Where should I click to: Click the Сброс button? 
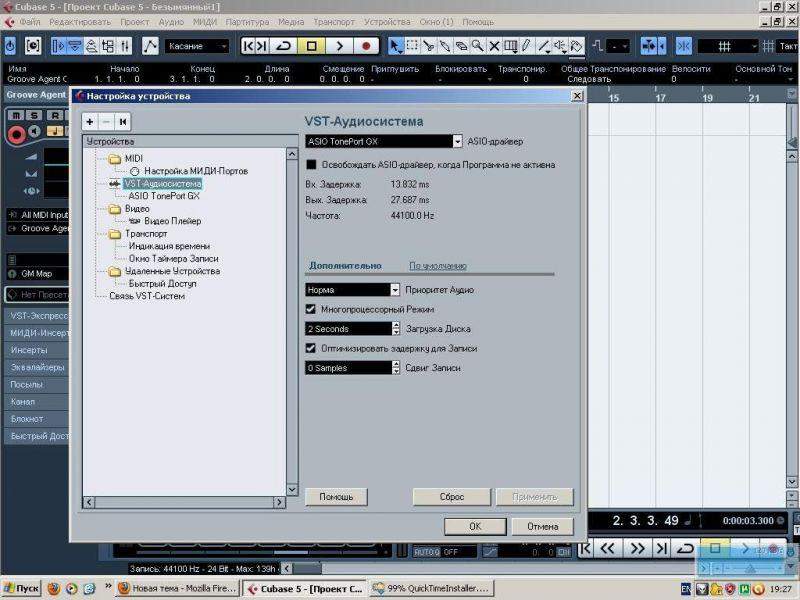(452, 496)
